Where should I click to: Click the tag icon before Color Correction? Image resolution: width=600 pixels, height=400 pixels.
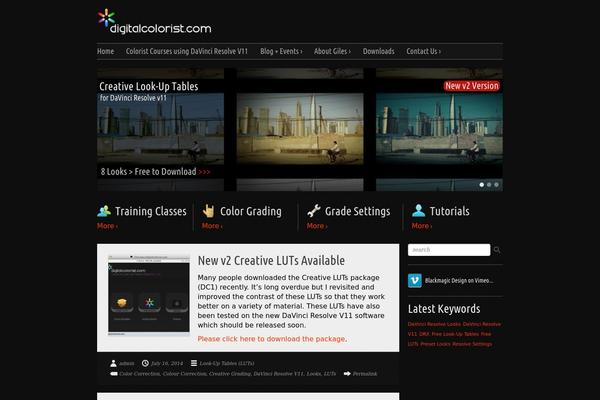pyautogui.click(x=114, y=374)
